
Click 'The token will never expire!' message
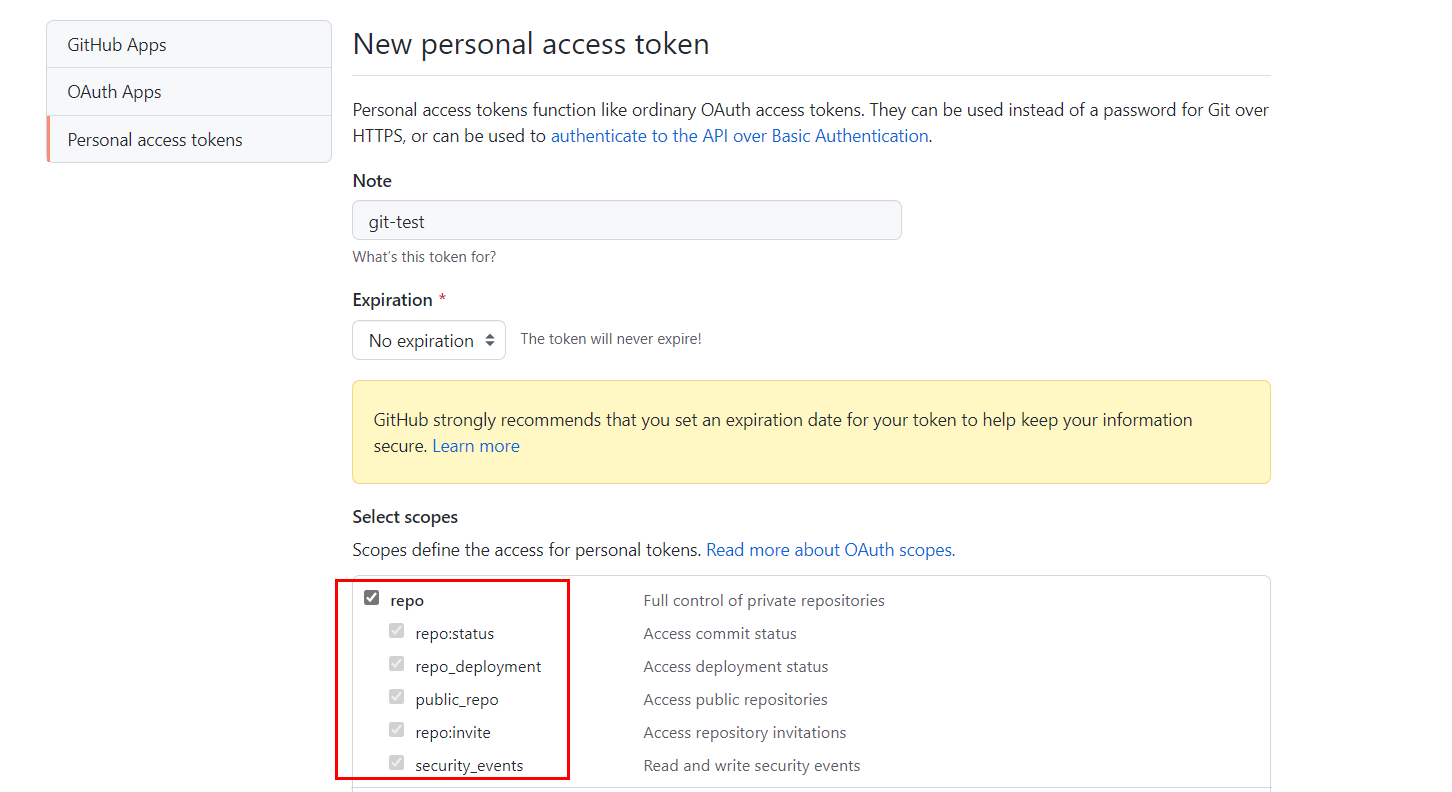point(611,339)
